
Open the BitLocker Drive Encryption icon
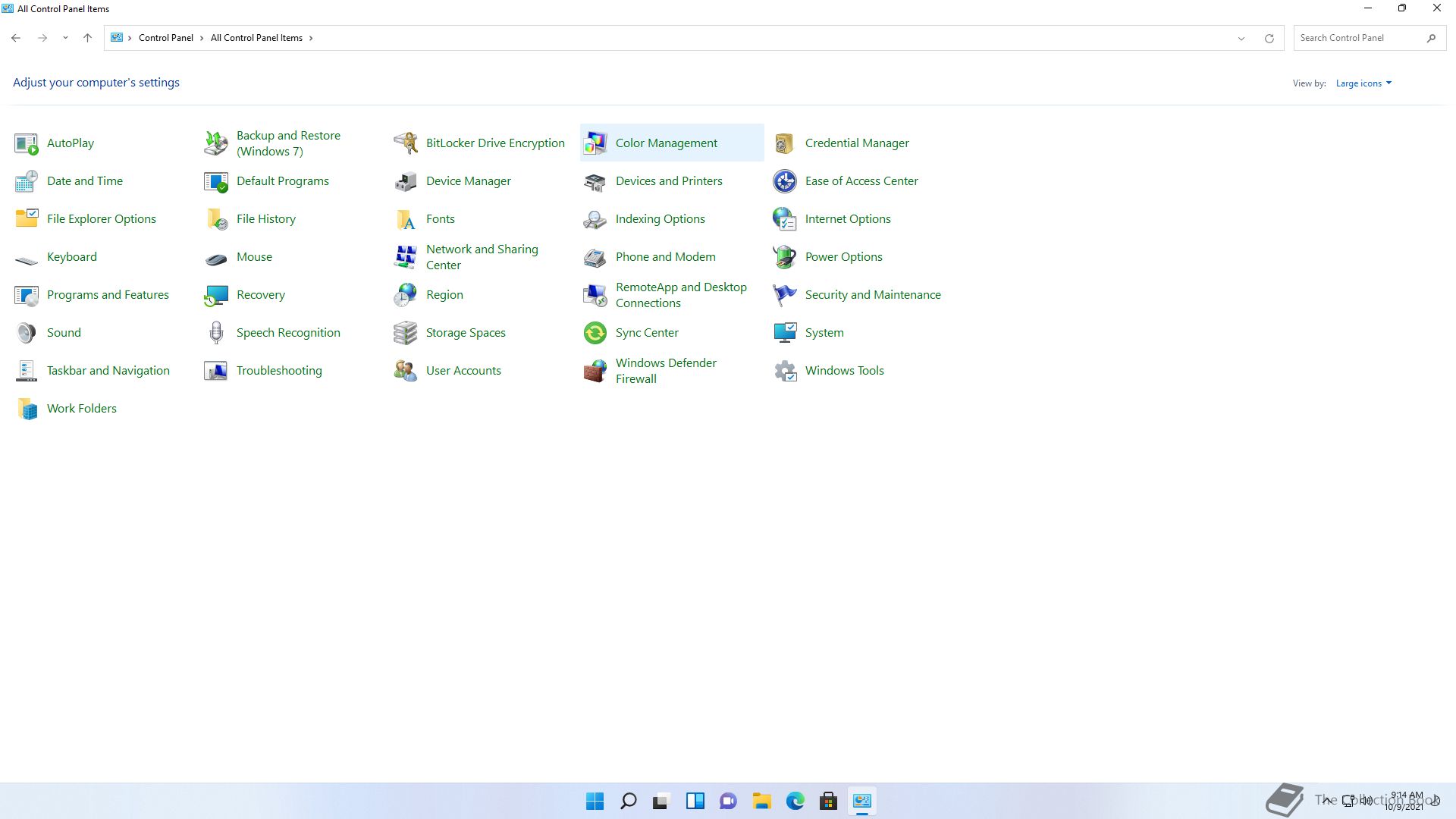[406, 143]
